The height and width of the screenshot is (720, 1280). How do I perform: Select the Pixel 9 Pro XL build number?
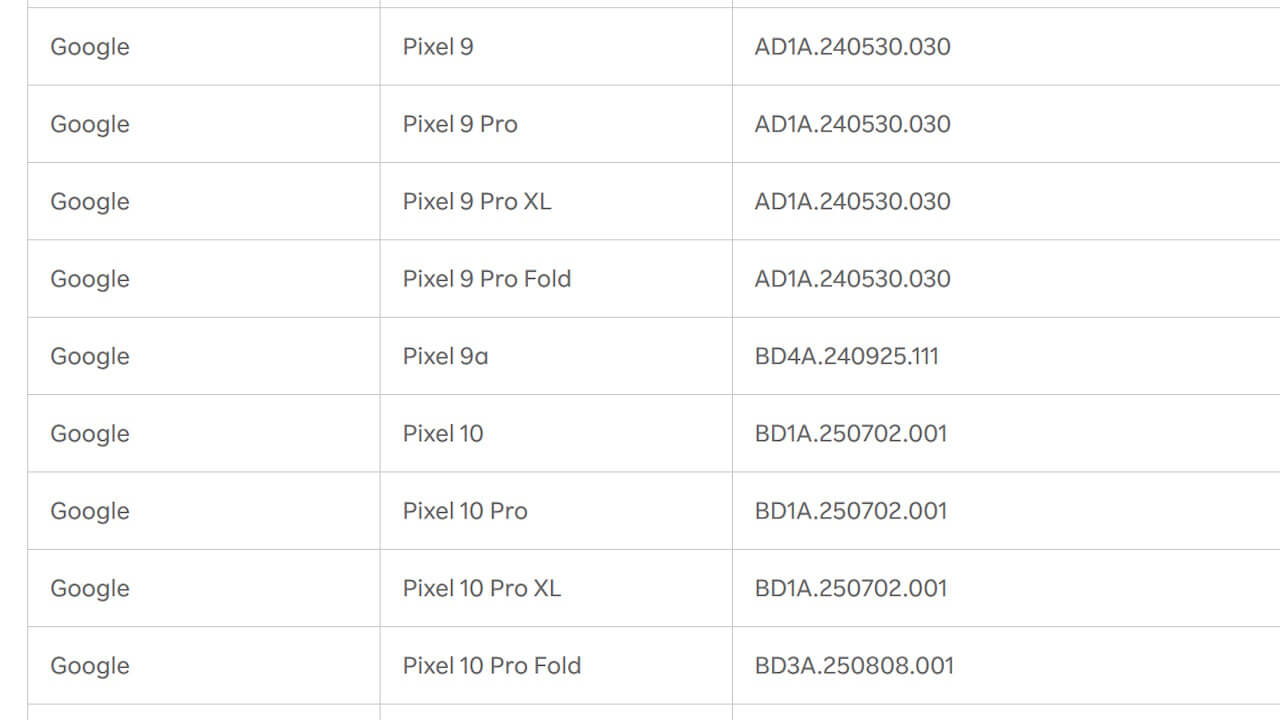tap(853, 201)
